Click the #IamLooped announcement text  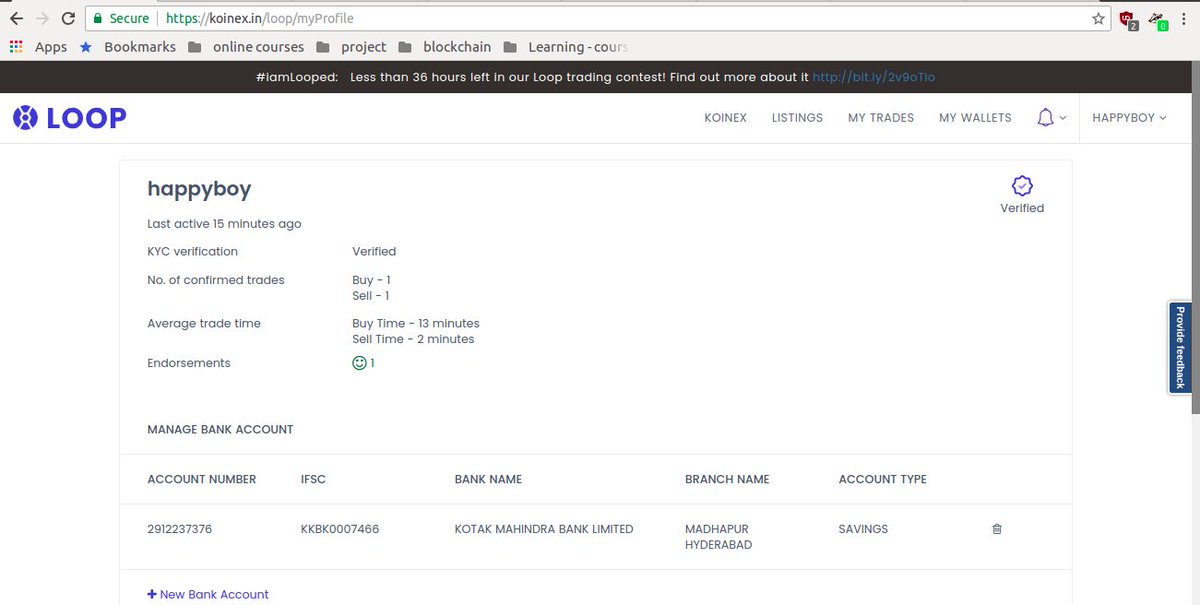(297, 77)
